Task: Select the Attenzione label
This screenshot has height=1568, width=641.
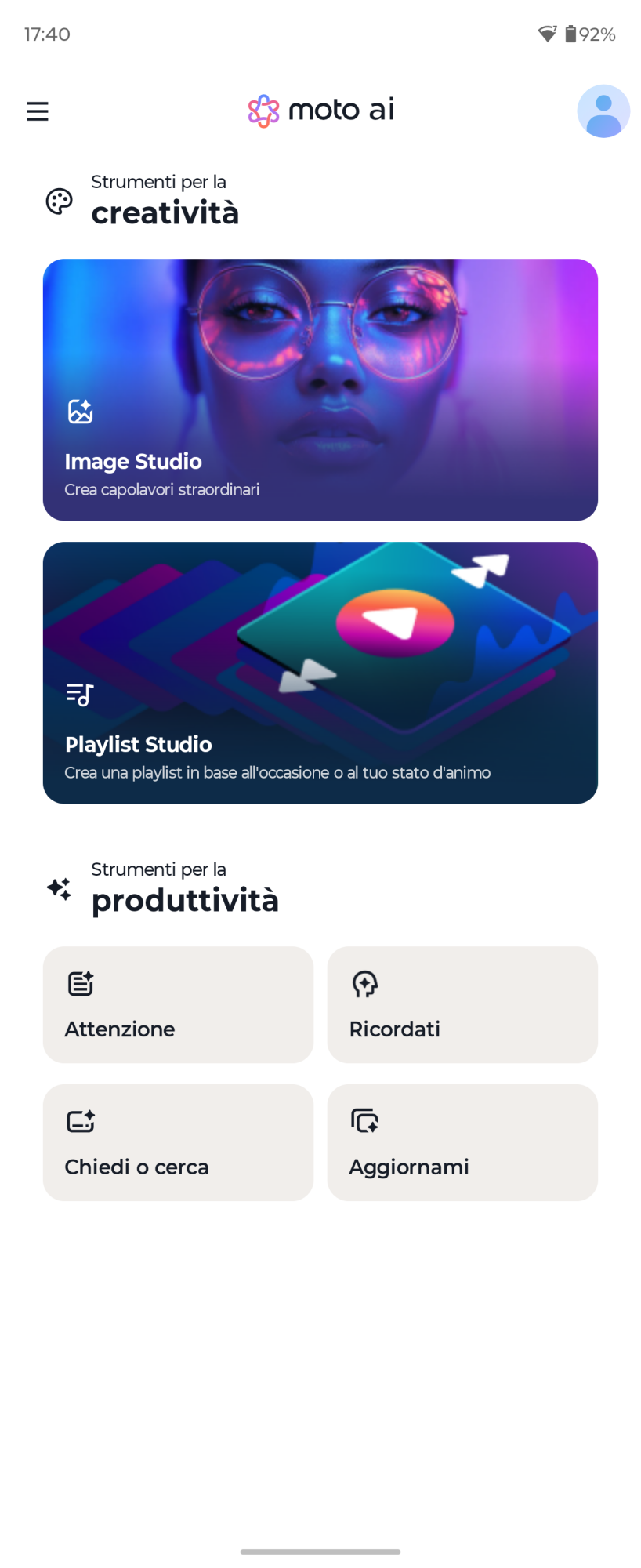Action: [x=120, y=1029]
